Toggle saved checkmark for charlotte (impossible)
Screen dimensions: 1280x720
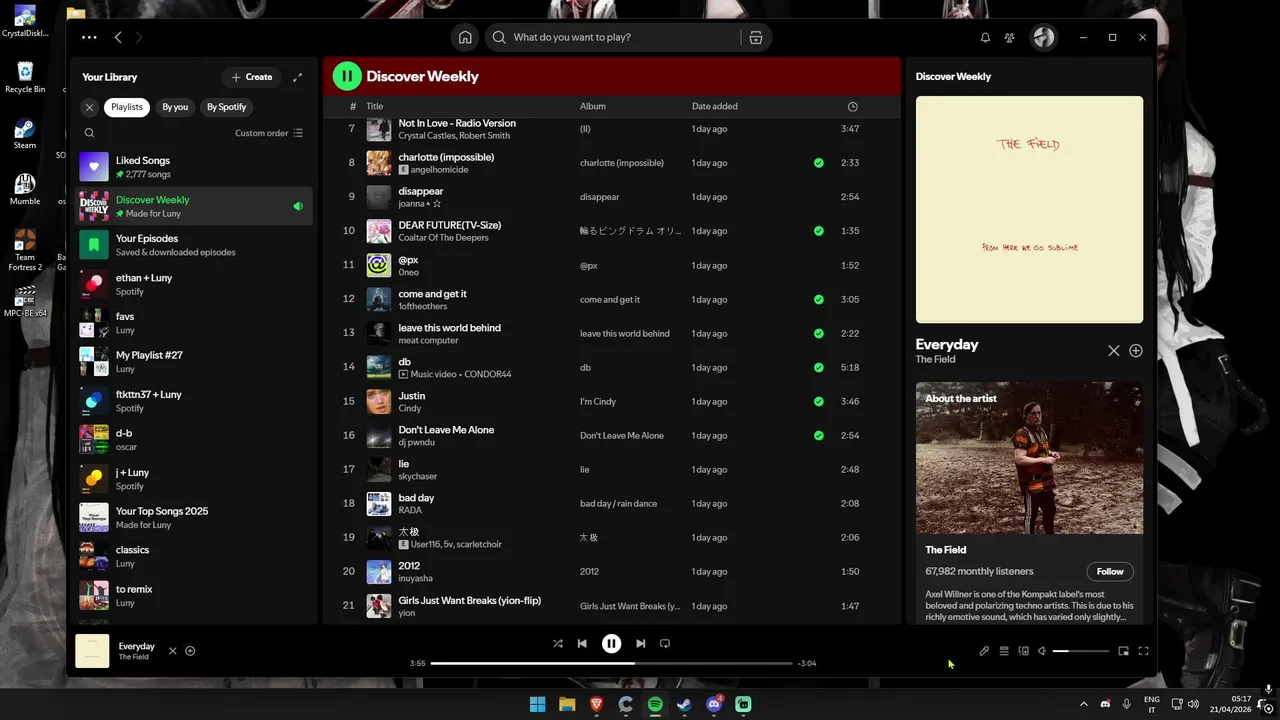pyautogui.click(x=819, y=163)
